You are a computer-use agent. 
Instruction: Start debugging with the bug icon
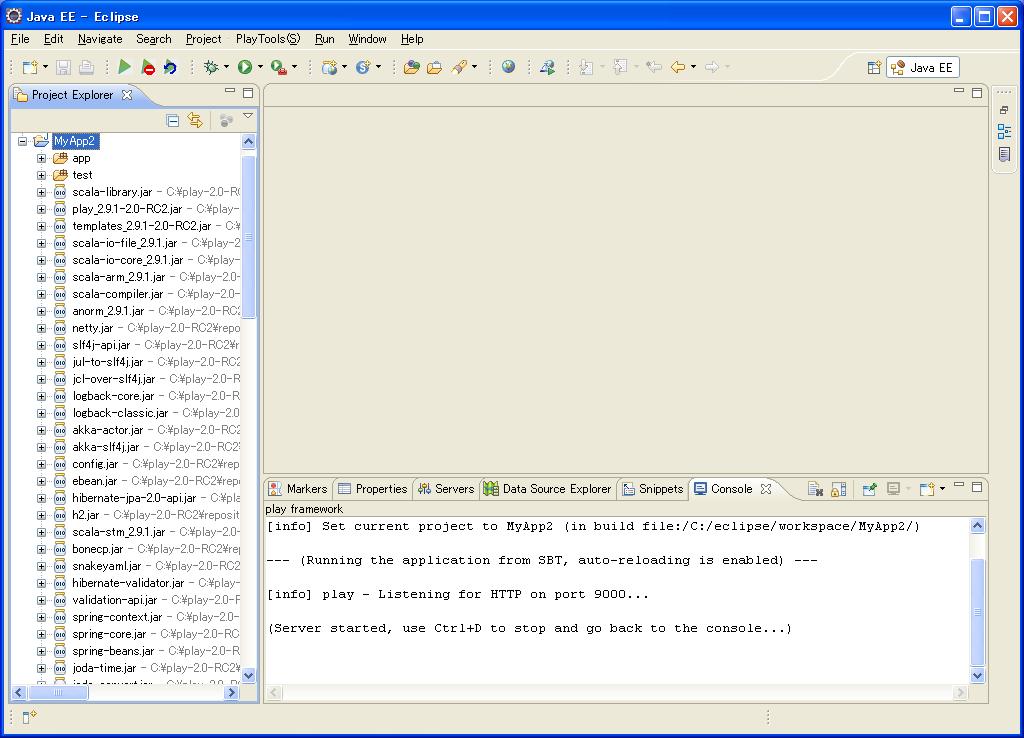pos(211,67)
